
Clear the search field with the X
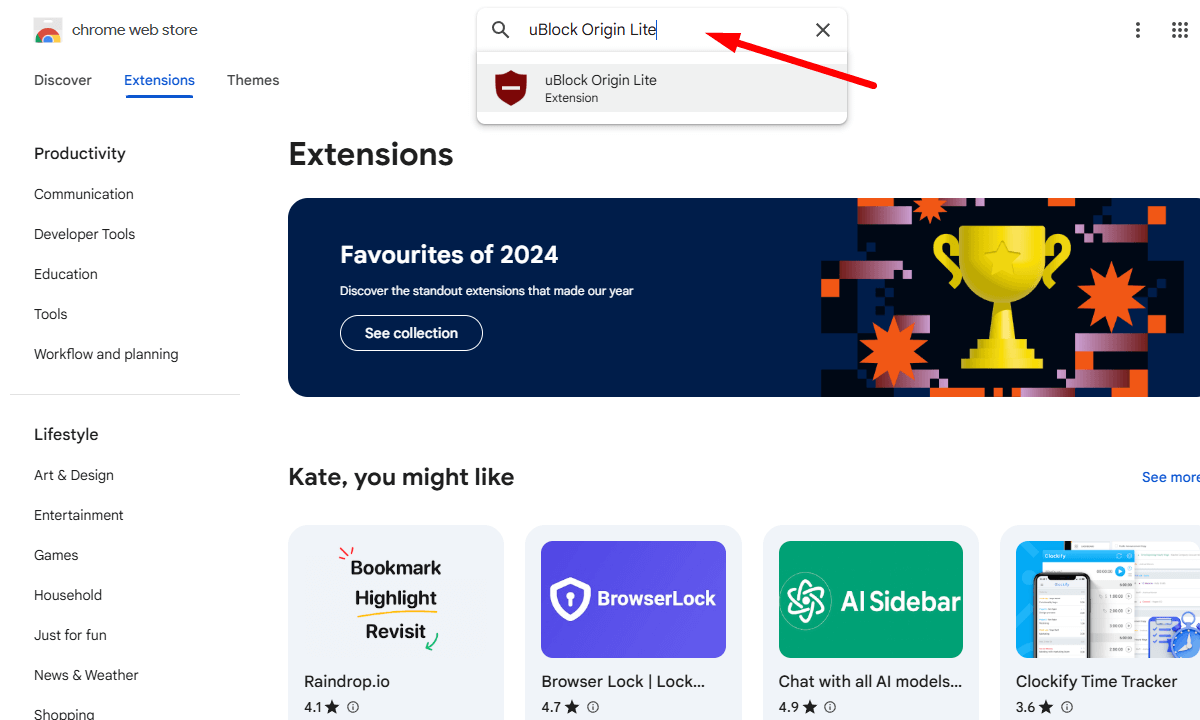[x=822, y=29]
